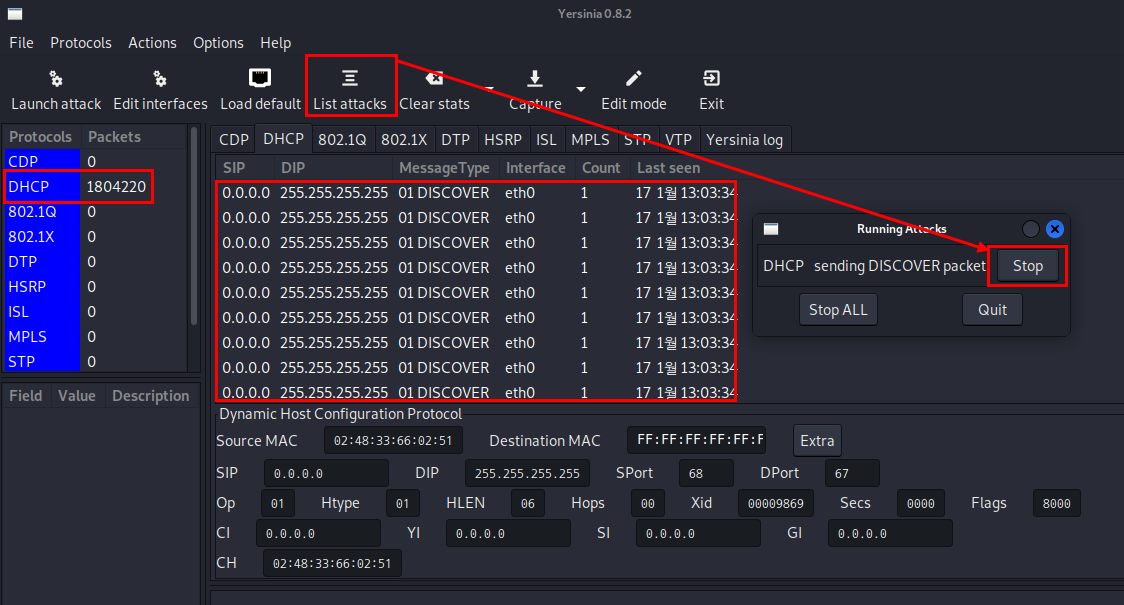This screenshot has height=605, width=1124.
Task: Click the Packets column header
Action: coord(133,137)
